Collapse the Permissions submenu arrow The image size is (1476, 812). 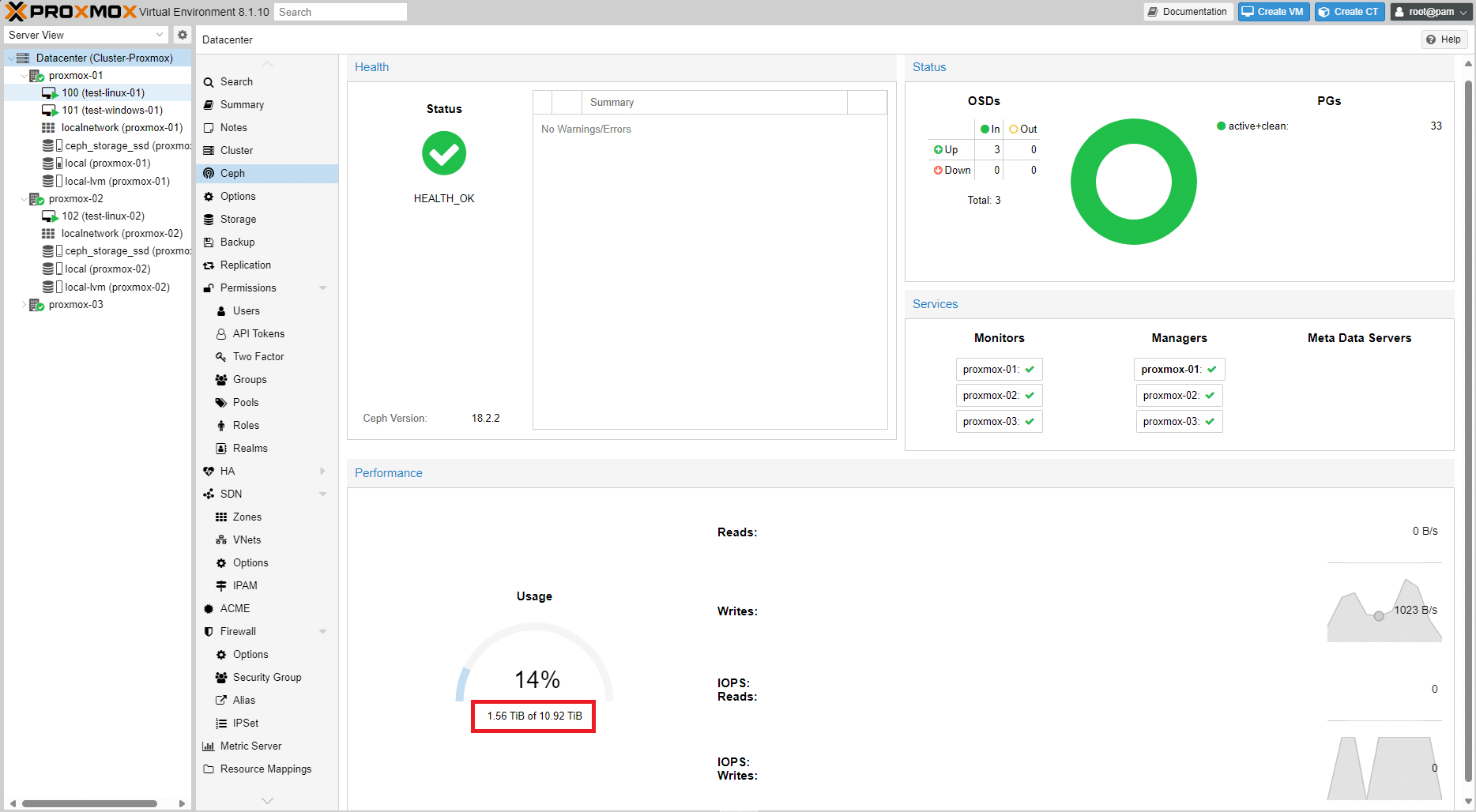click(x=322, y=288)
